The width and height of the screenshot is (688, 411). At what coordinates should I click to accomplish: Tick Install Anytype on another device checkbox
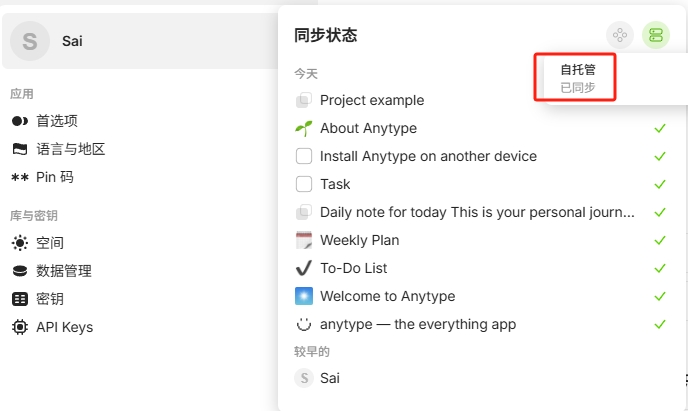pyautogui.click(x=304, y=156)
